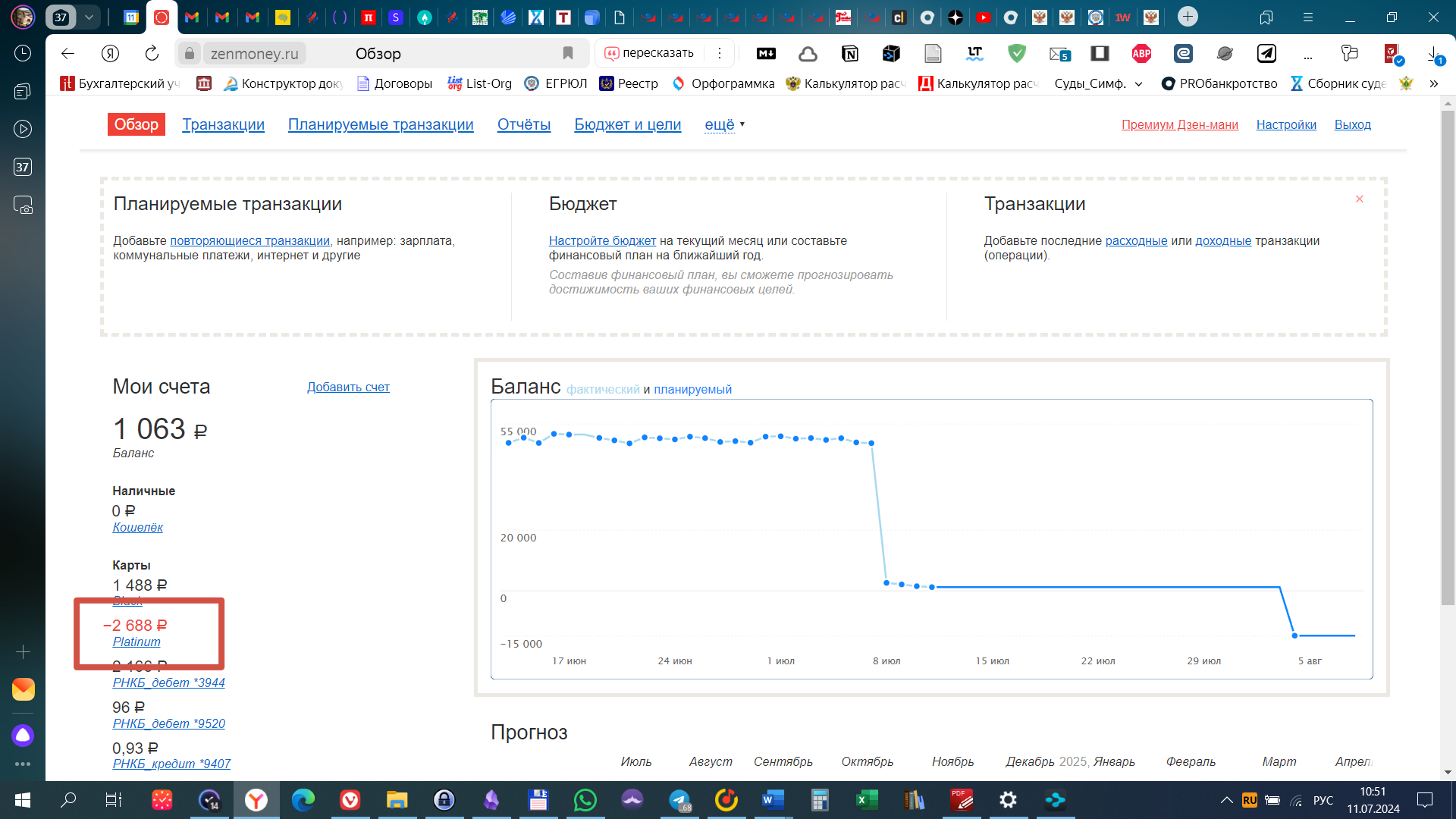Screen dimensions: 1456x819
Task: Click the 5 авг data point on chart
Action: 1294,635
